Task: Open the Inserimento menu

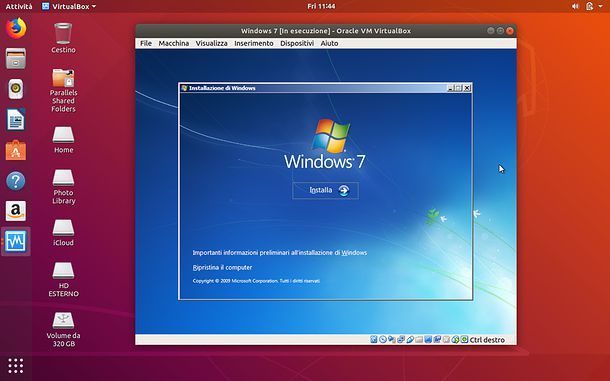Action: coord(254,43)
